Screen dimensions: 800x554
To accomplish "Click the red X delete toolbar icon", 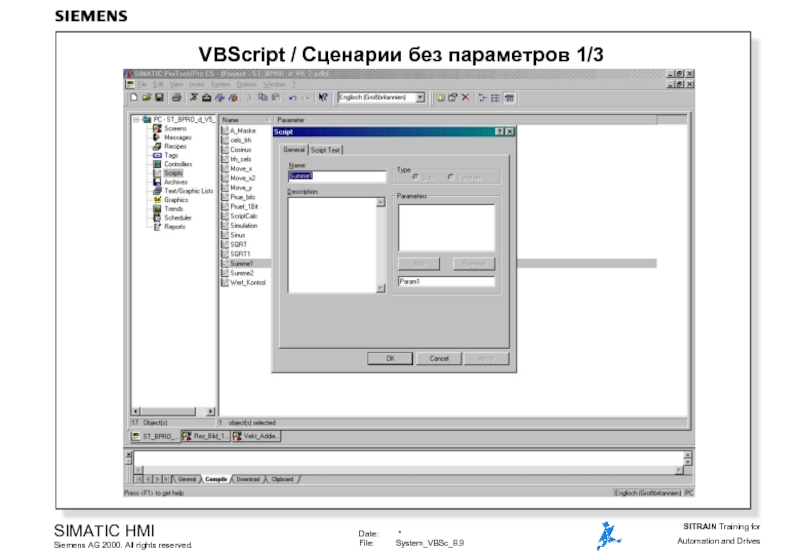I will tap(465, 97).
